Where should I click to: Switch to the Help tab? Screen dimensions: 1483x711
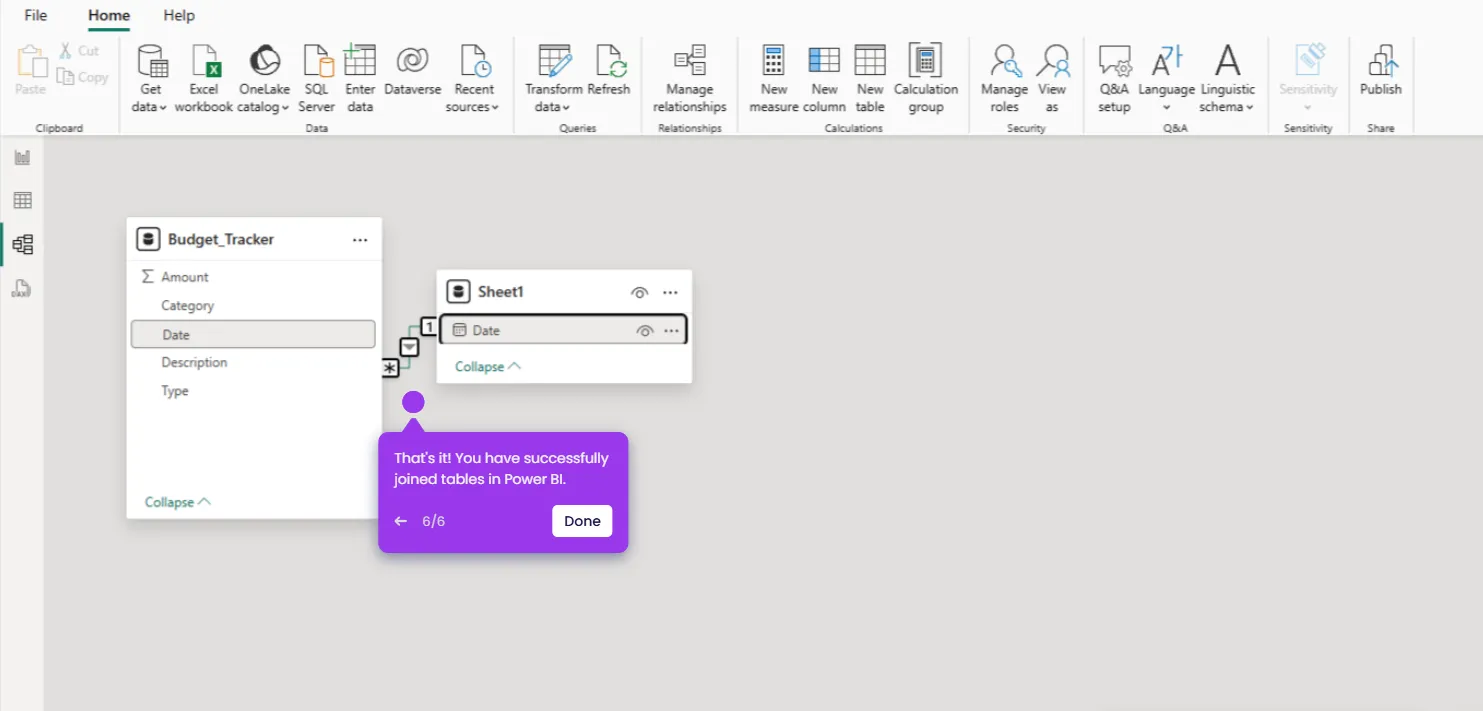coord(179,15)
